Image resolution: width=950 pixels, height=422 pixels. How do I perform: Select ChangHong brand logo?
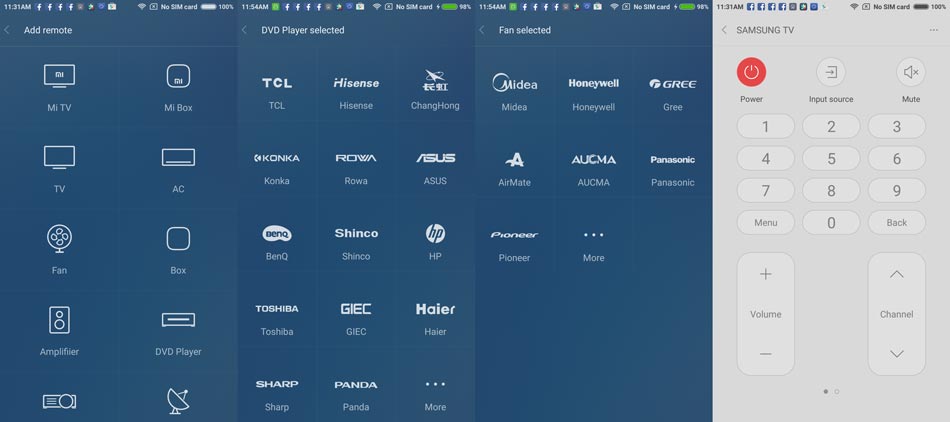(x=435, y=81)
